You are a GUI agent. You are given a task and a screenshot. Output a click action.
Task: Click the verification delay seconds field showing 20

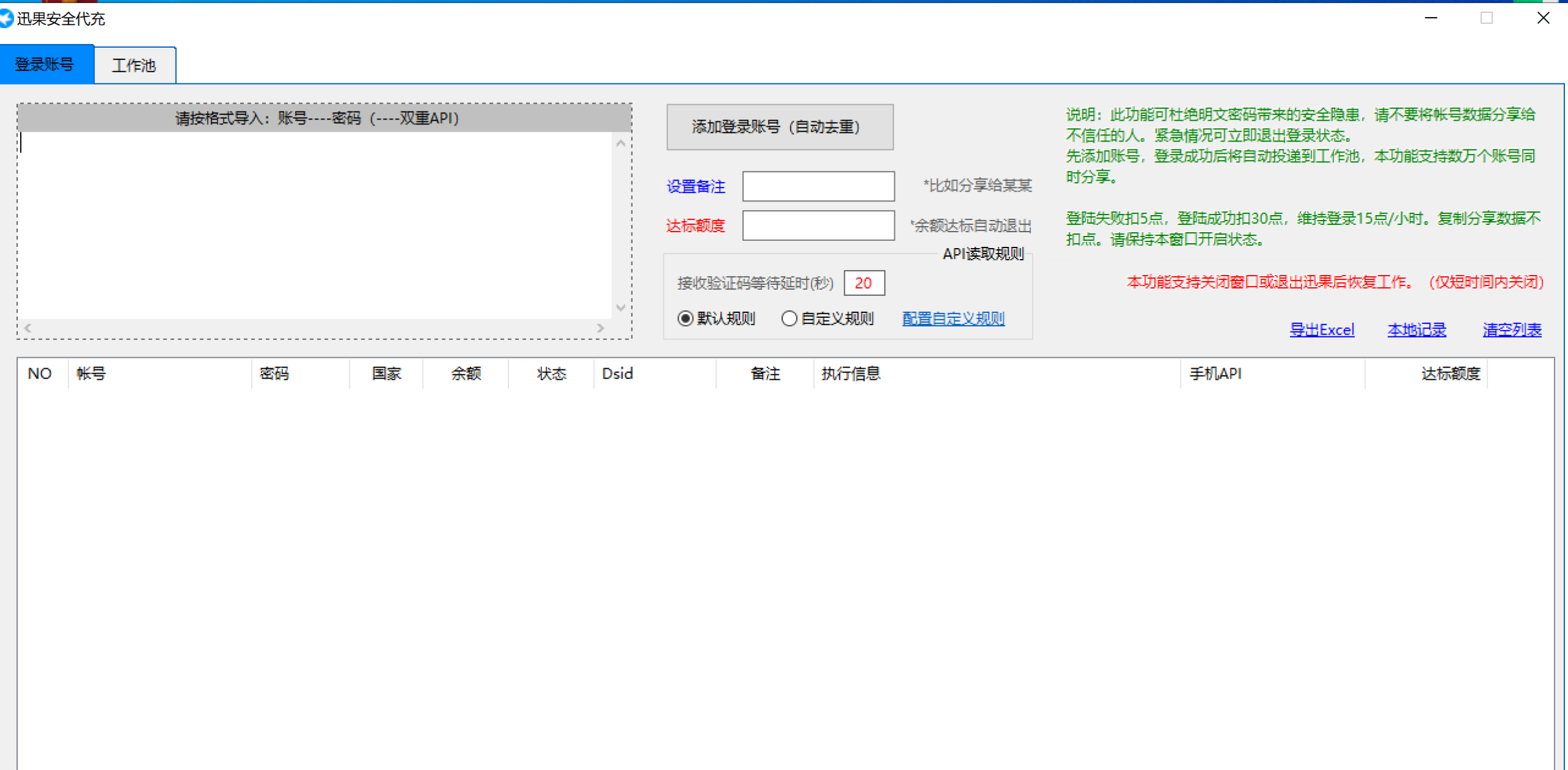864,283
